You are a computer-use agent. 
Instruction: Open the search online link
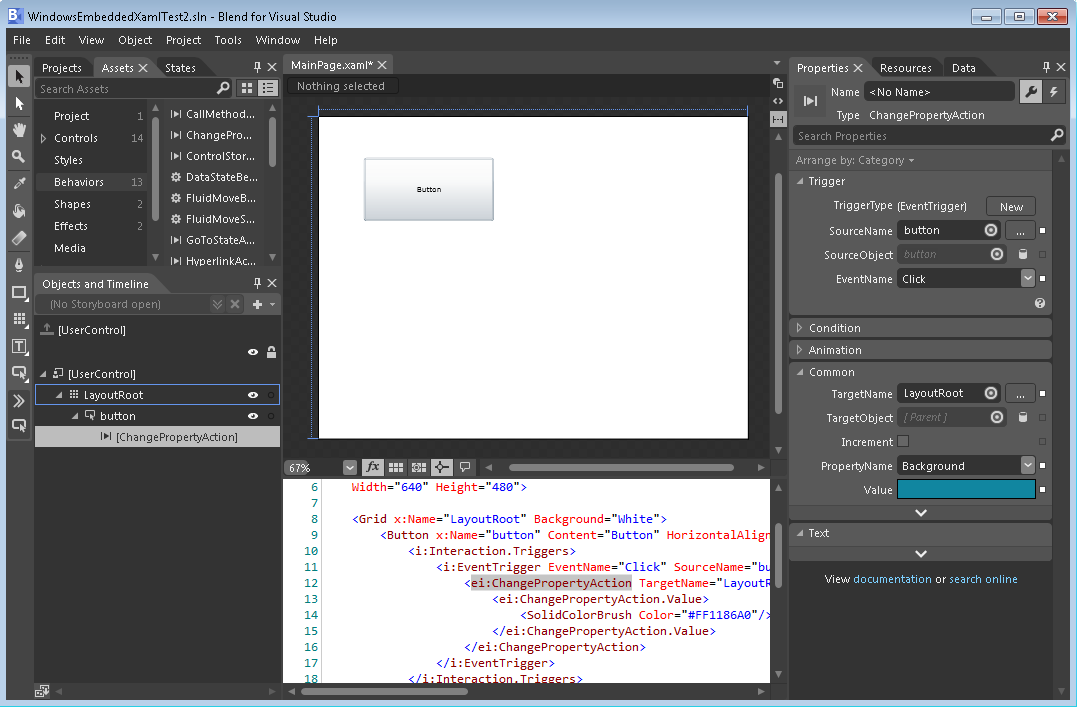click(983, 579)
